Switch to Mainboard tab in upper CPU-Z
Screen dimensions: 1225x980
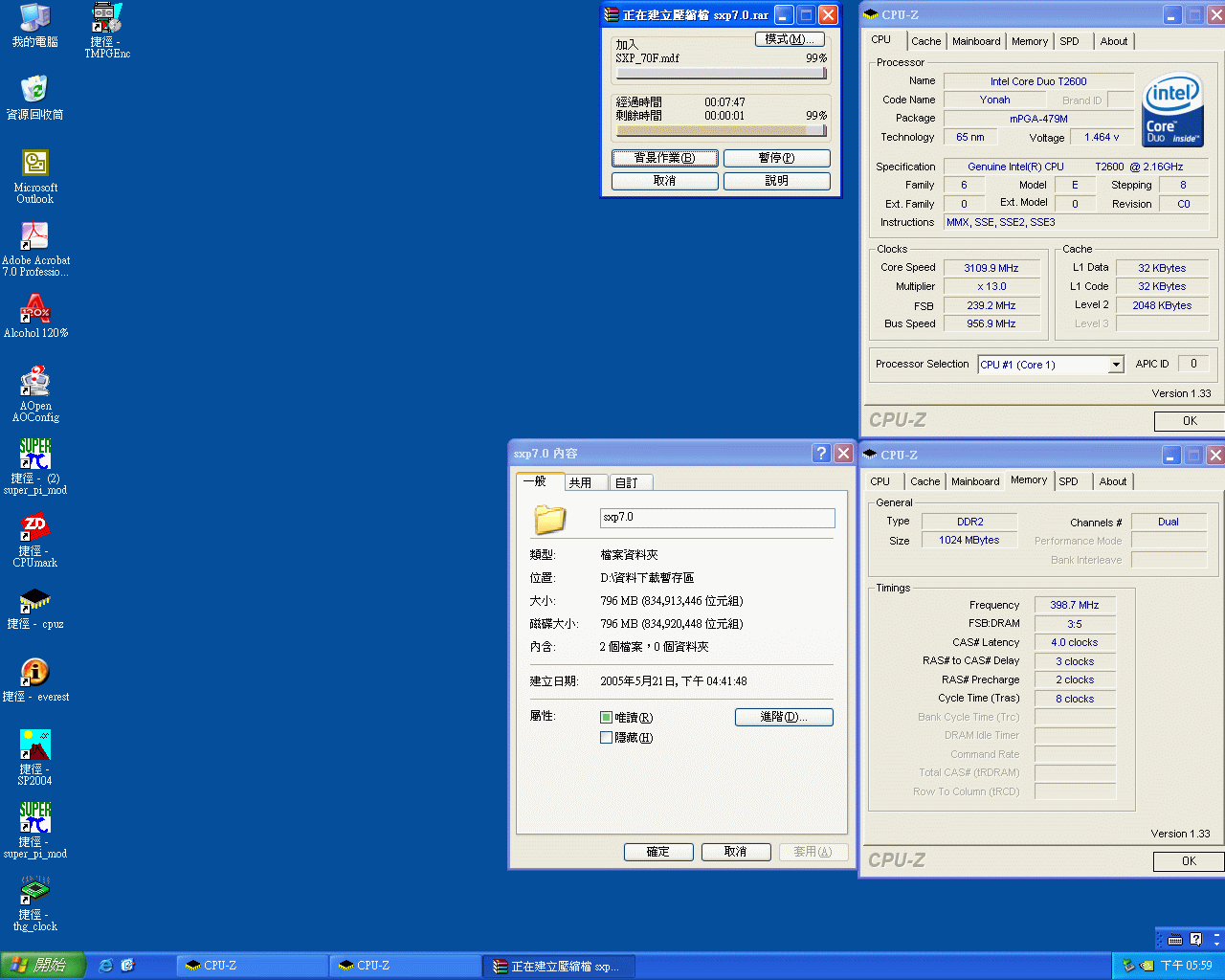pyautogui.click(x=976, y=41)
